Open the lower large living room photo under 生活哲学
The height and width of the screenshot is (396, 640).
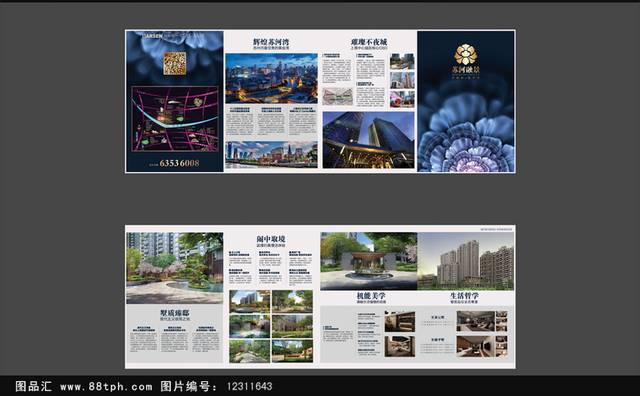476,346
